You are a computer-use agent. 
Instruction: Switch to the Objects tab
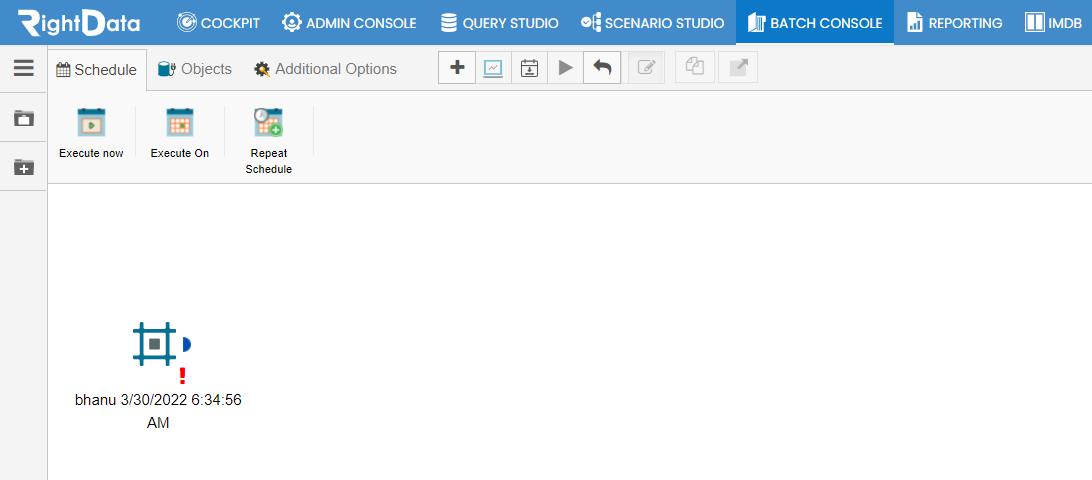click(195, 69)
